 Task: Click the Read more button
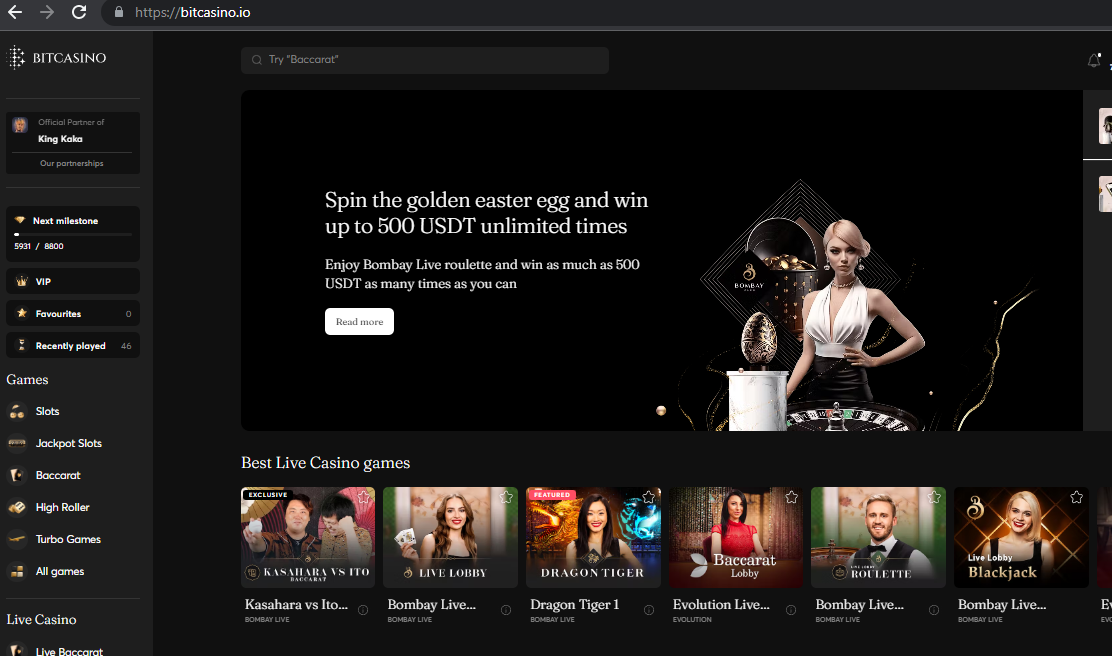pos(360,321)
